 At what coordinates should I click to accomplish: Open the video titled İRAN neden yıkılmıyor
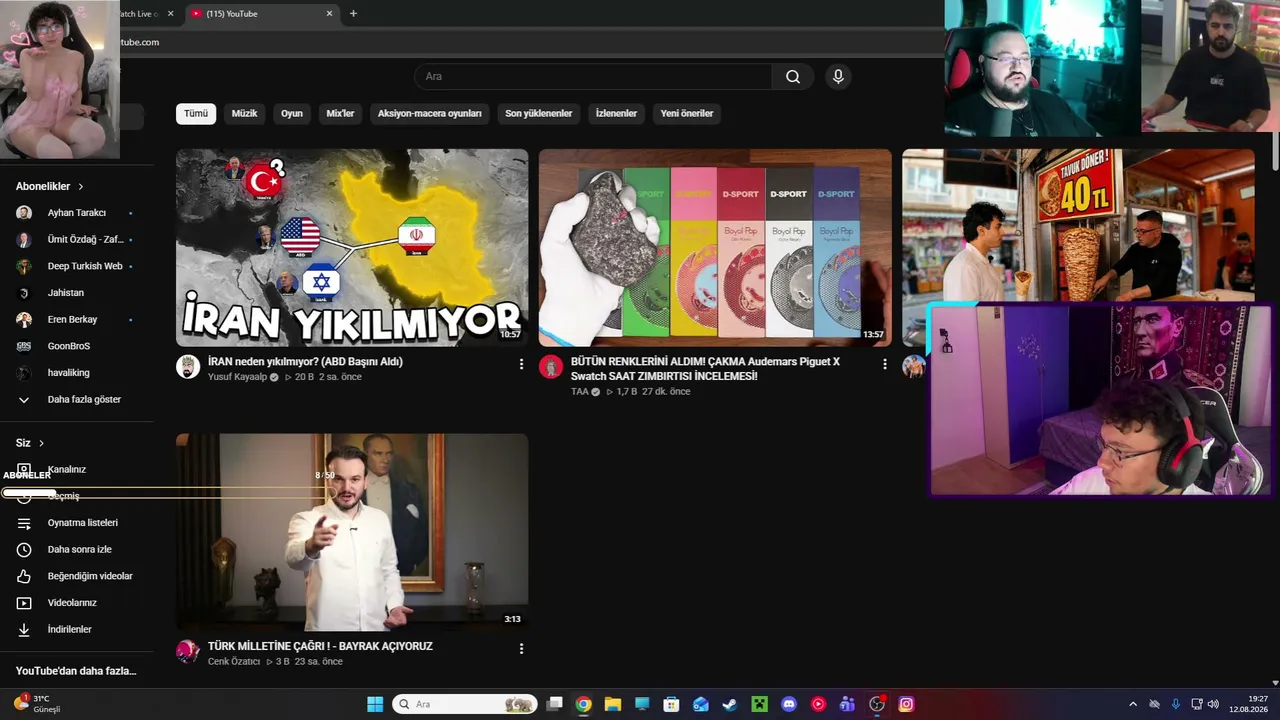305,362
